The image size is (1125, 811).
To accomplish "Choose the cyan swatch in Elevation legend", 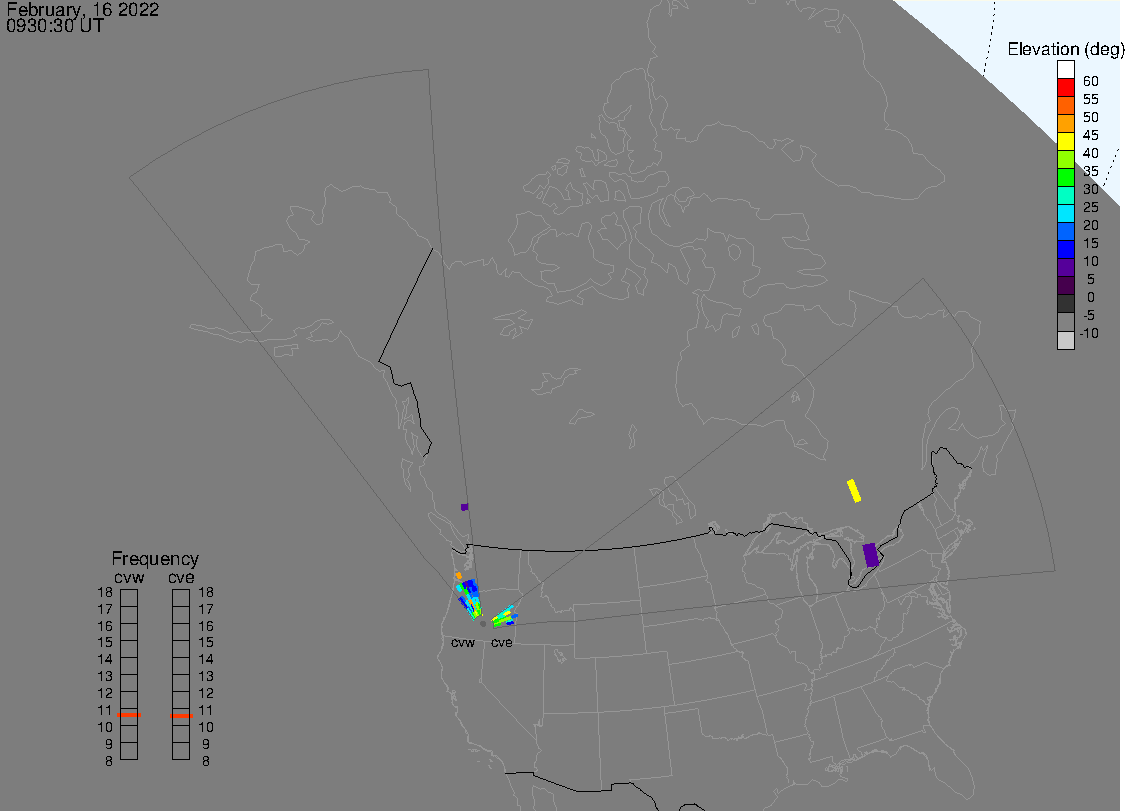I will [x=1065, y=213].
